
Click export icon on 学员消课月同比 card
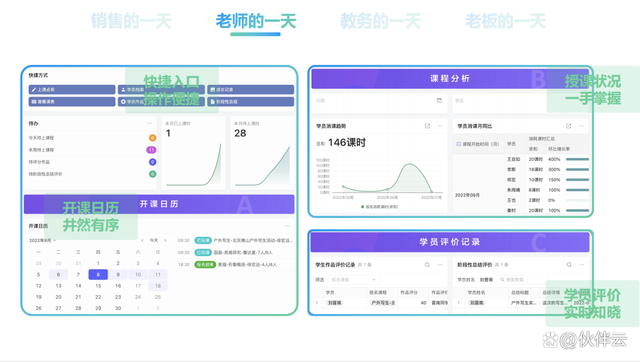[x=568, y=126]
